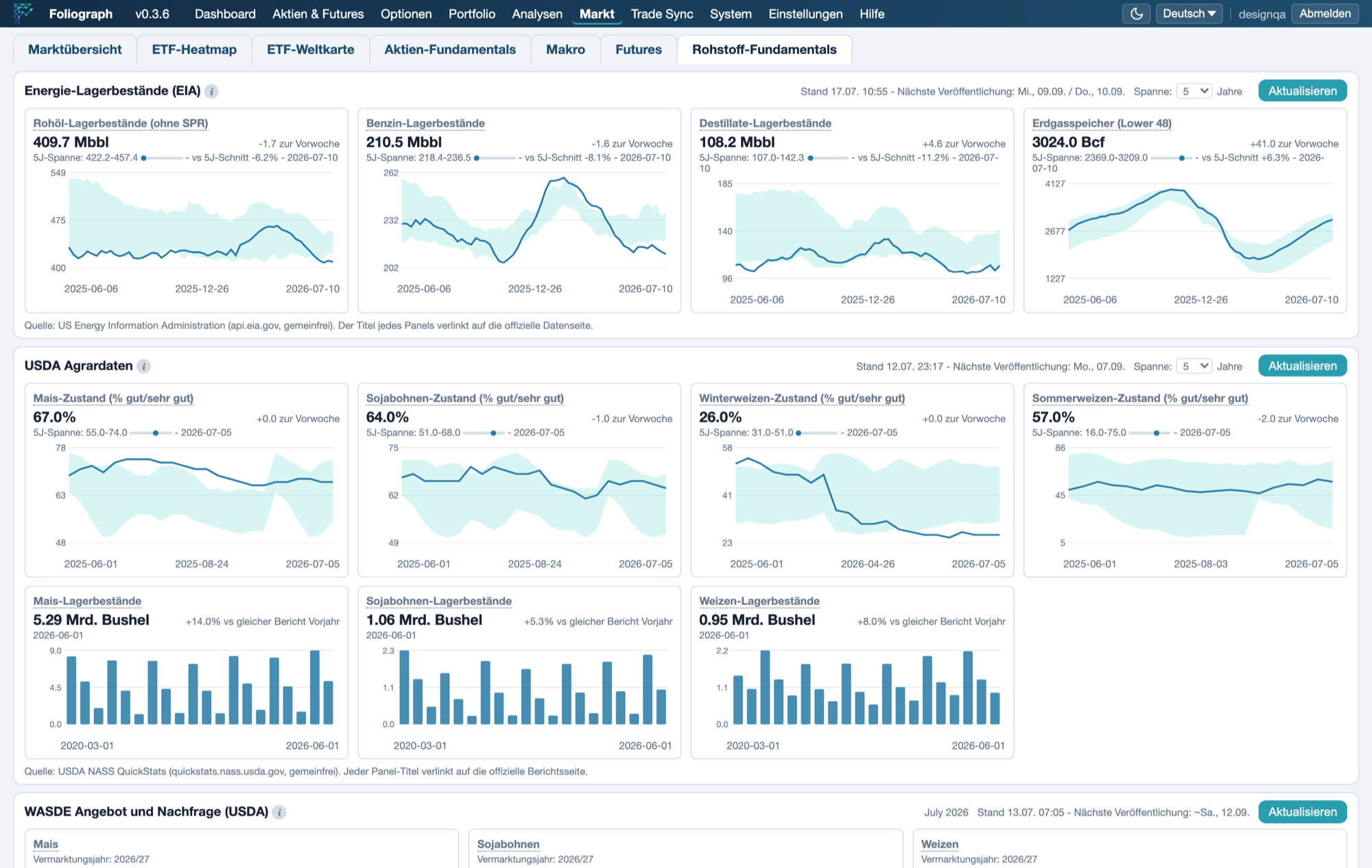
Task: Open Destillate-Lagerbestände title link
Action: click(765, 123)
